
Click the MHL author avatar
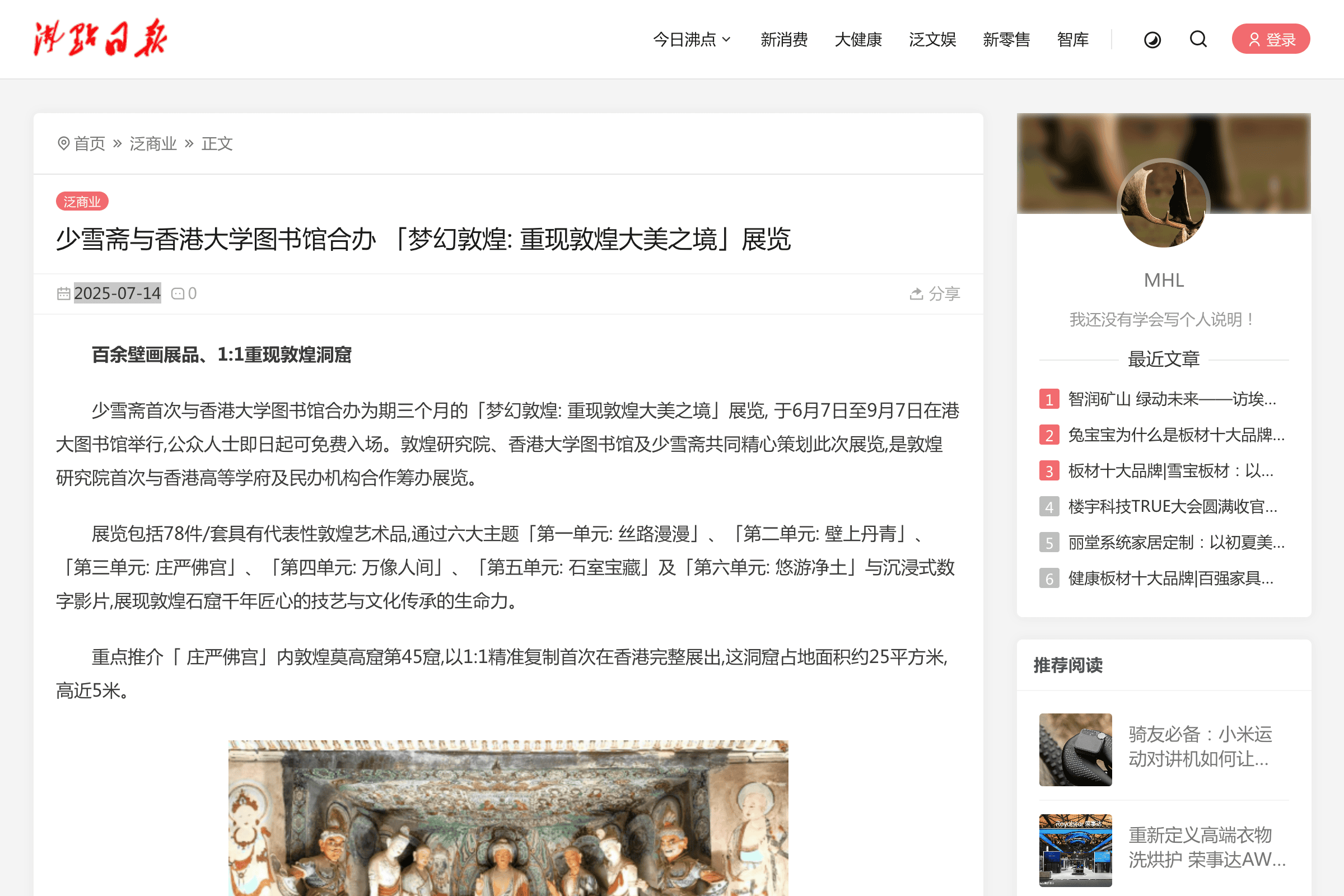(x=1164, y=204)
